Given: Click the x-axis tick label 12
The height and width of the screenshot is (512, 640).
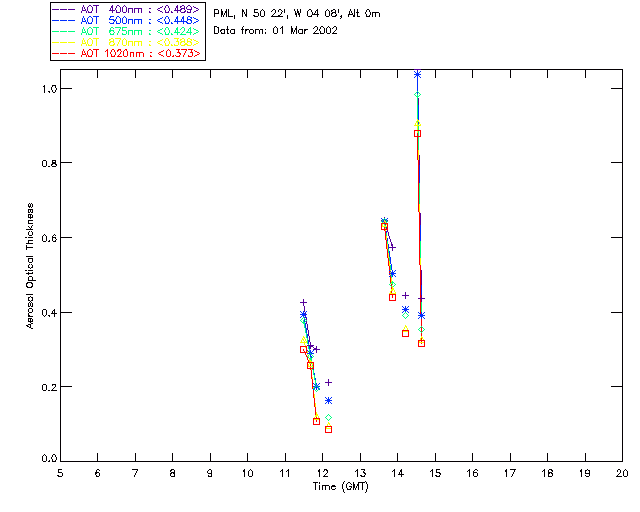Looking at the screenshot, I should tap(322, 473).
